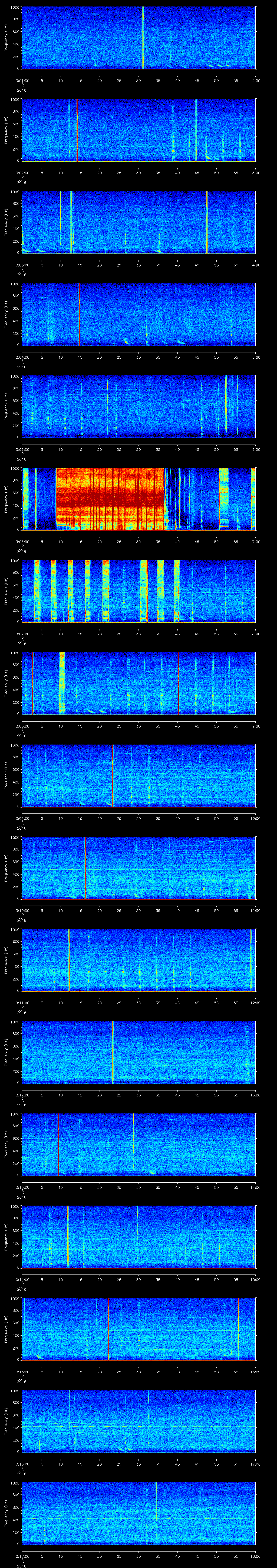The height and width of the screenshot is (1568, 277).
Task: Select the spectrogram for the 0:05:00 minute
Action: [139, 407]
